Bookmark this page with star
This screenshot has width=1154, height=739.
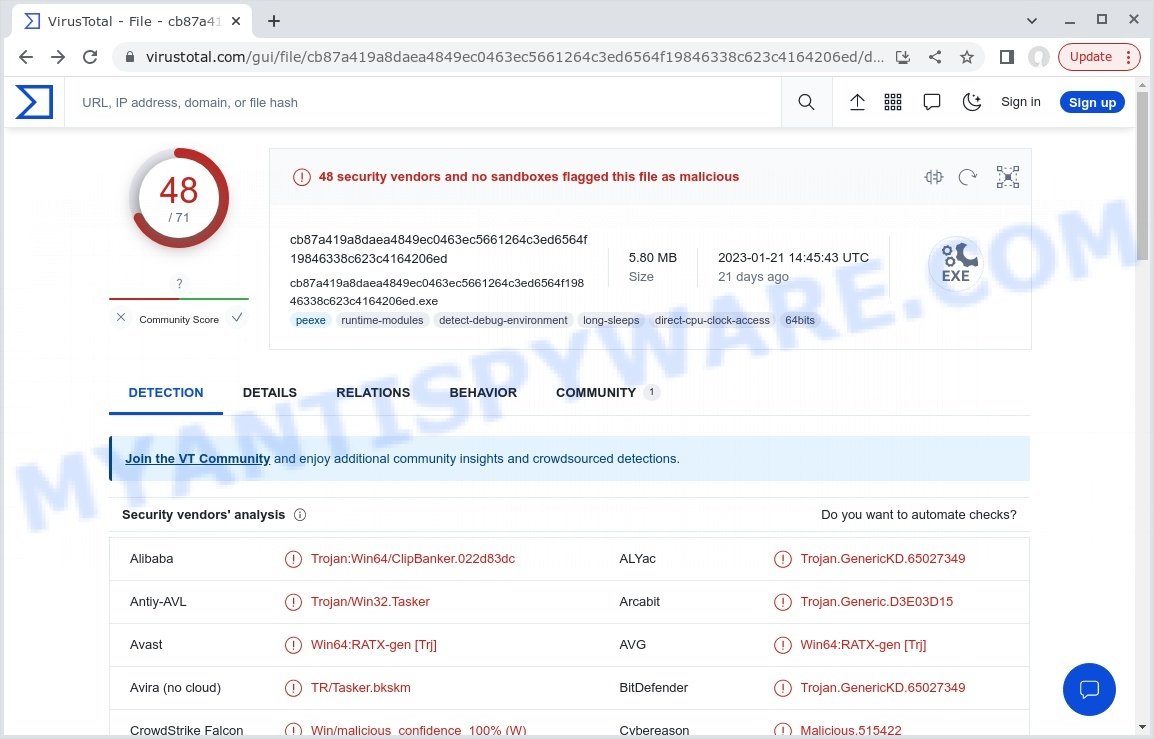coord(967,57)
